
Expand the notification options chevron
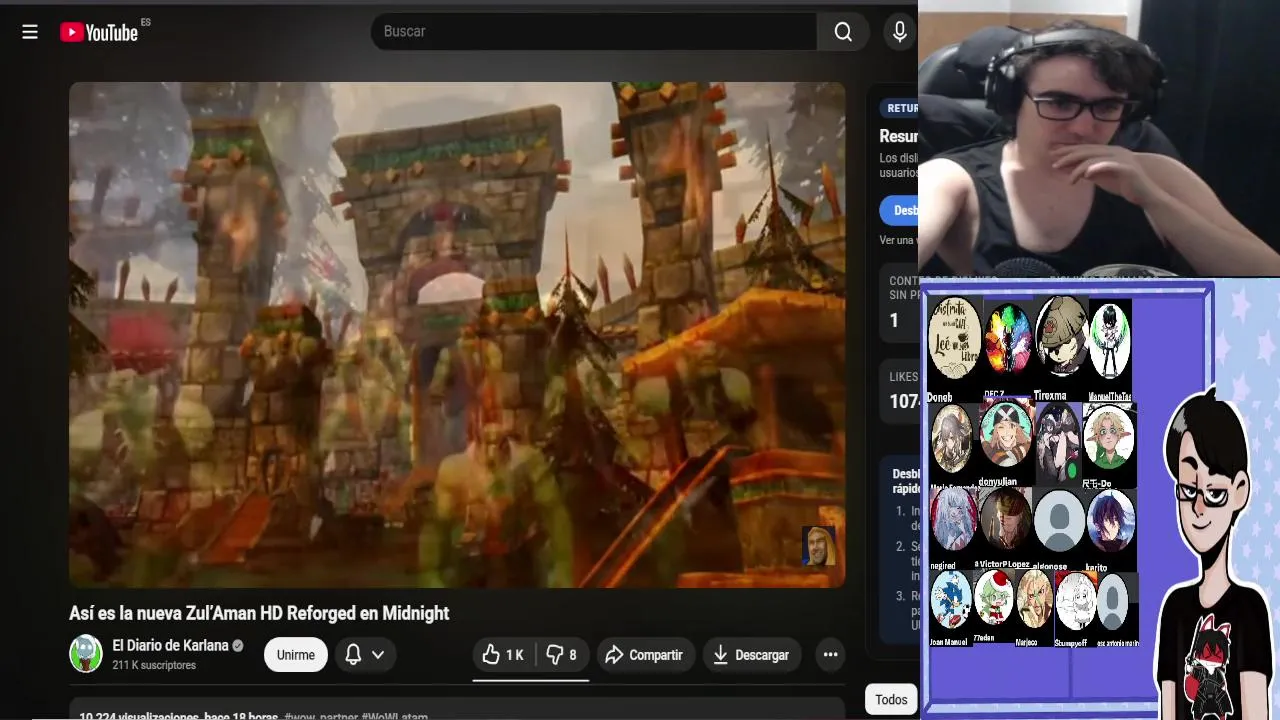(378, 655)
